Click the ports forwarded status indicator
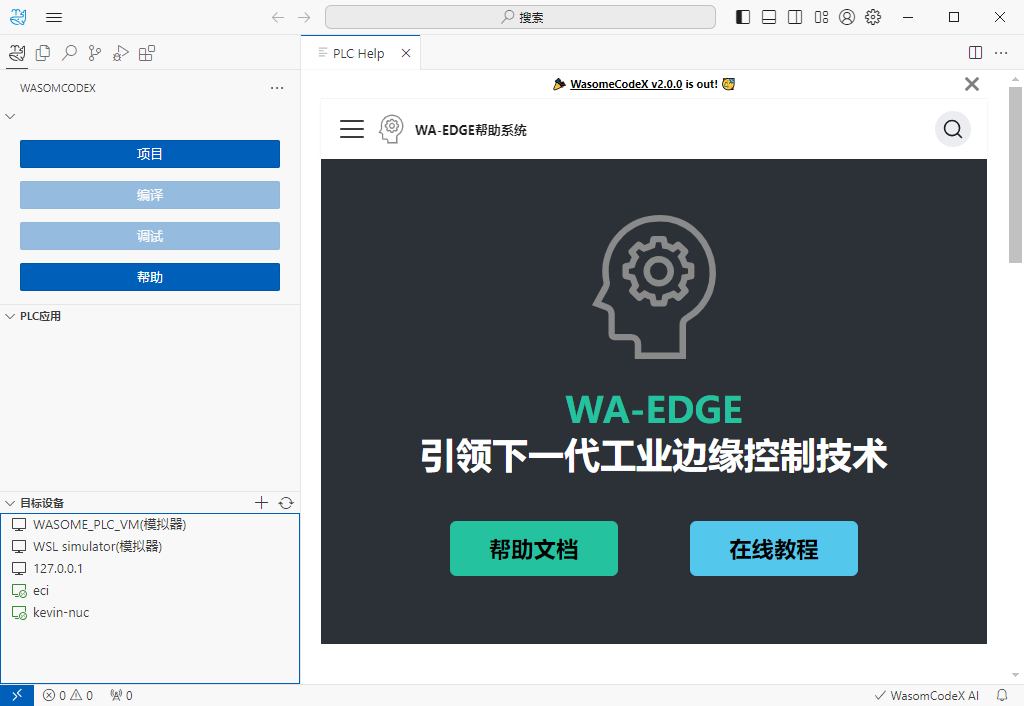The width and height of the screenshot is (1024, 706). coord(121,696)
